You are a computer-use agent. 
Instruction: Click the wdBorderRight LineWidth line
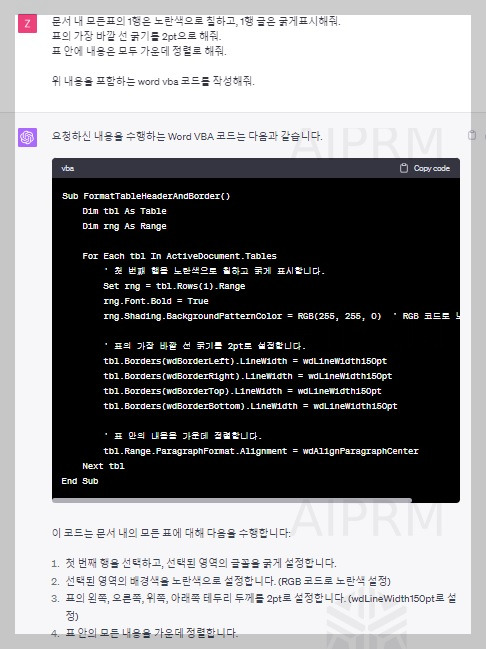pos(248,376)
